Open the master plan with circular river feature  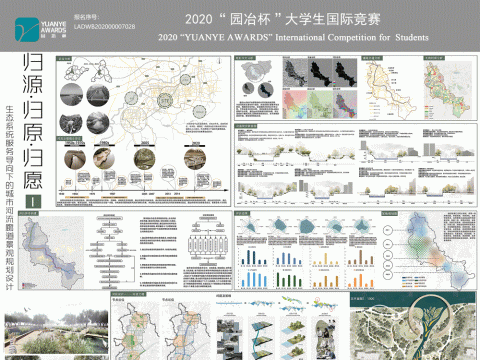(x=413, y=326)
